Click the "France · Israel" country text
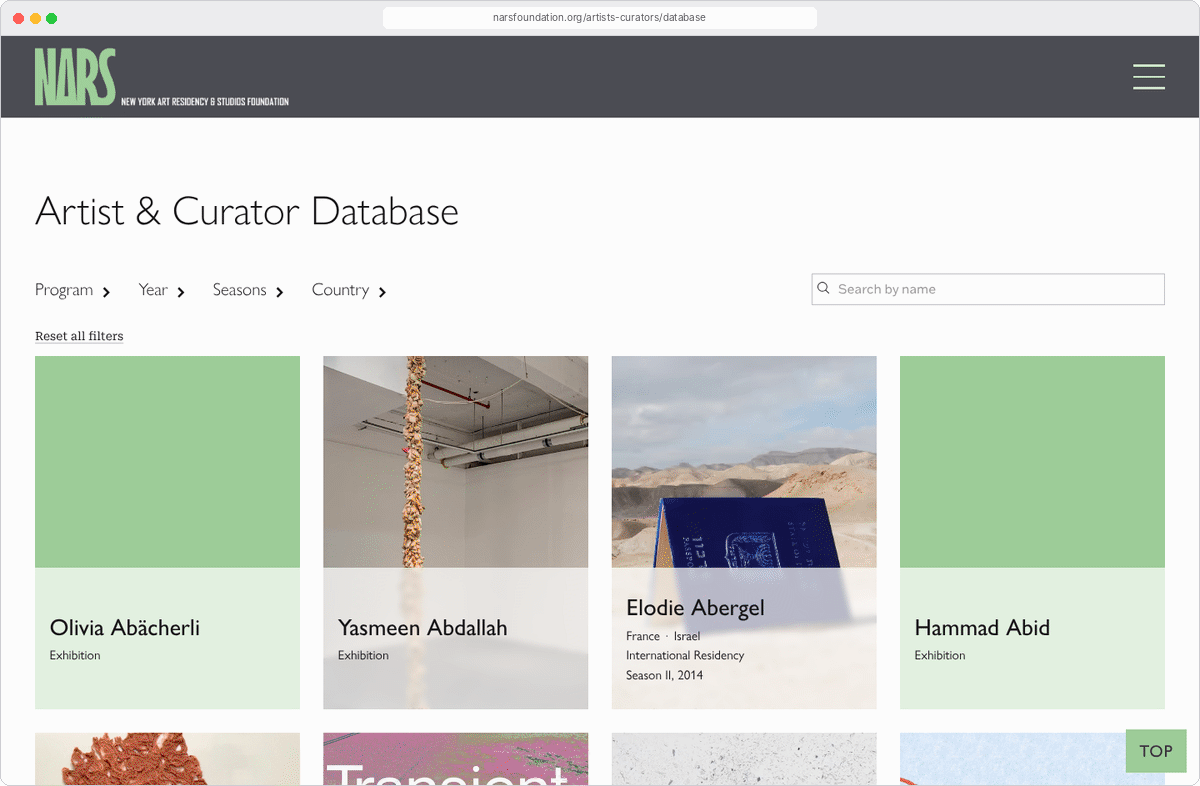Viewport: 1200px width, 786px height. click(x=663, y=636)
